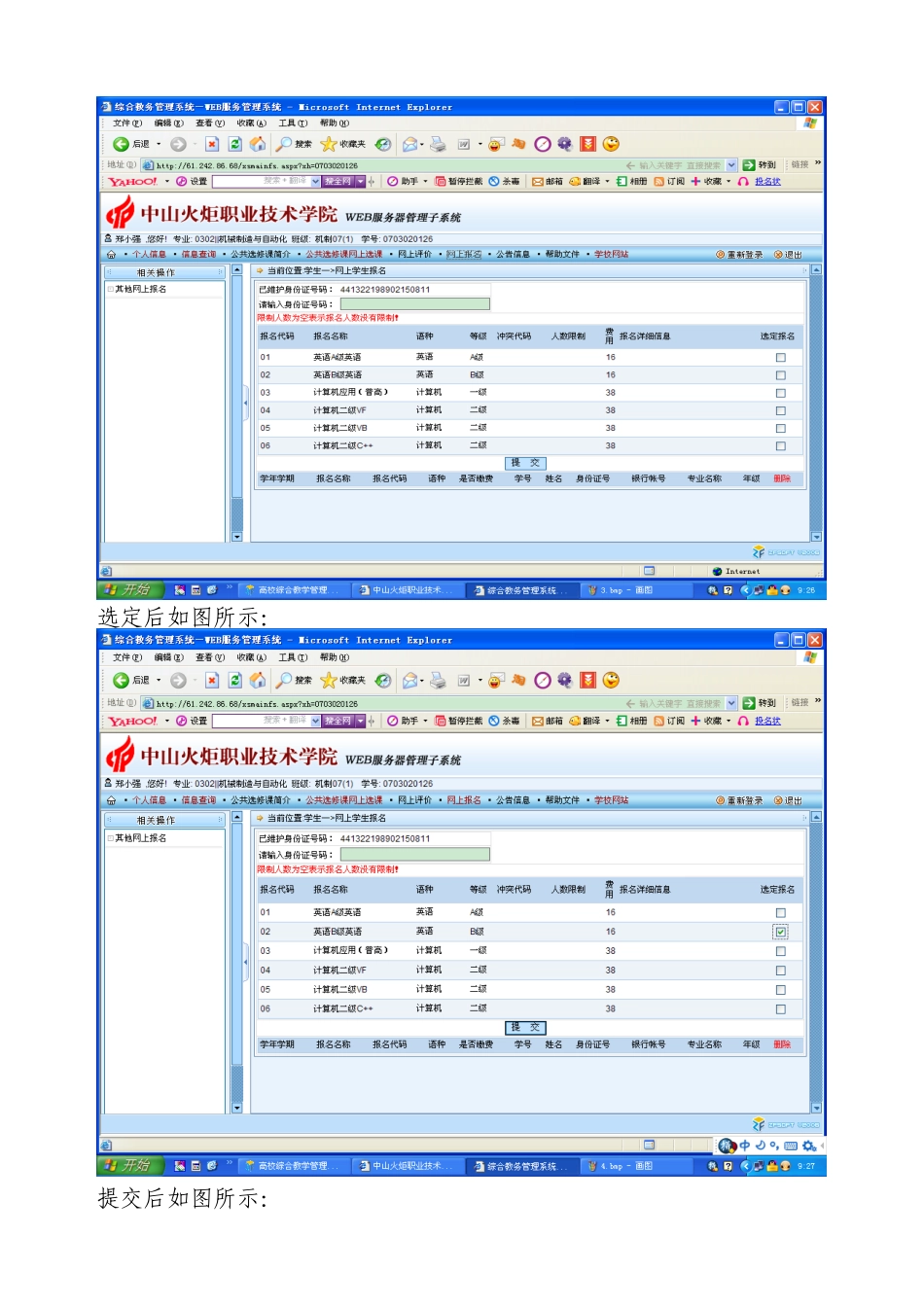This screenshot has height=1307, width=924.
Task: Tick the 05 计算机二级VB checkbox in the upper screenshot
Action: pyautogui.click(x=780, y=428)
